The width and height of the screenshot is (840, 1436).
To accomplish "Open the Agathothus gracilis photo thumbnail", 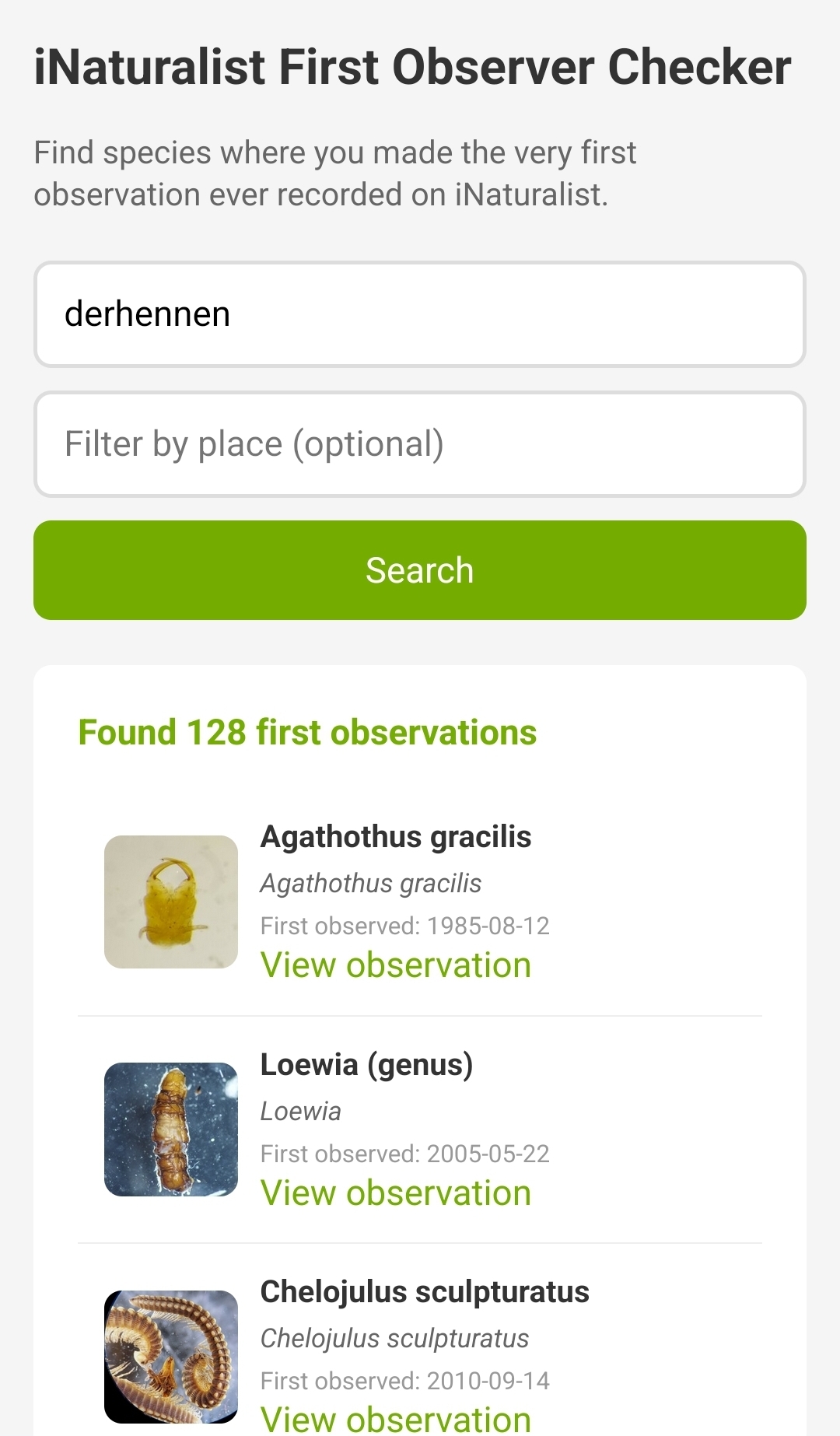I will coord(171,902).
